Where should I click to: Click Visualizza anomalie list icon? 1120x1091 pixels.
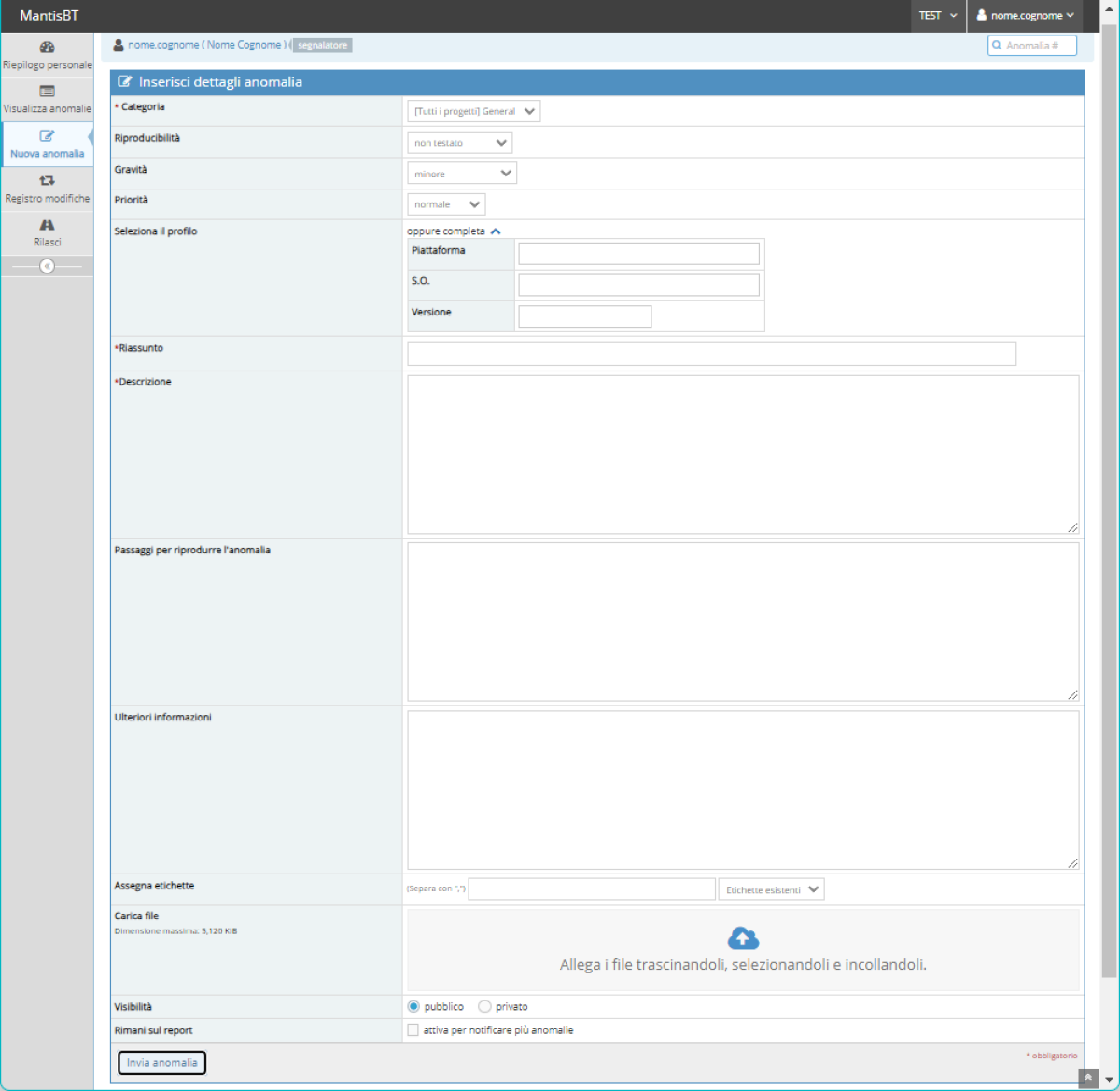tap(47, 91)
